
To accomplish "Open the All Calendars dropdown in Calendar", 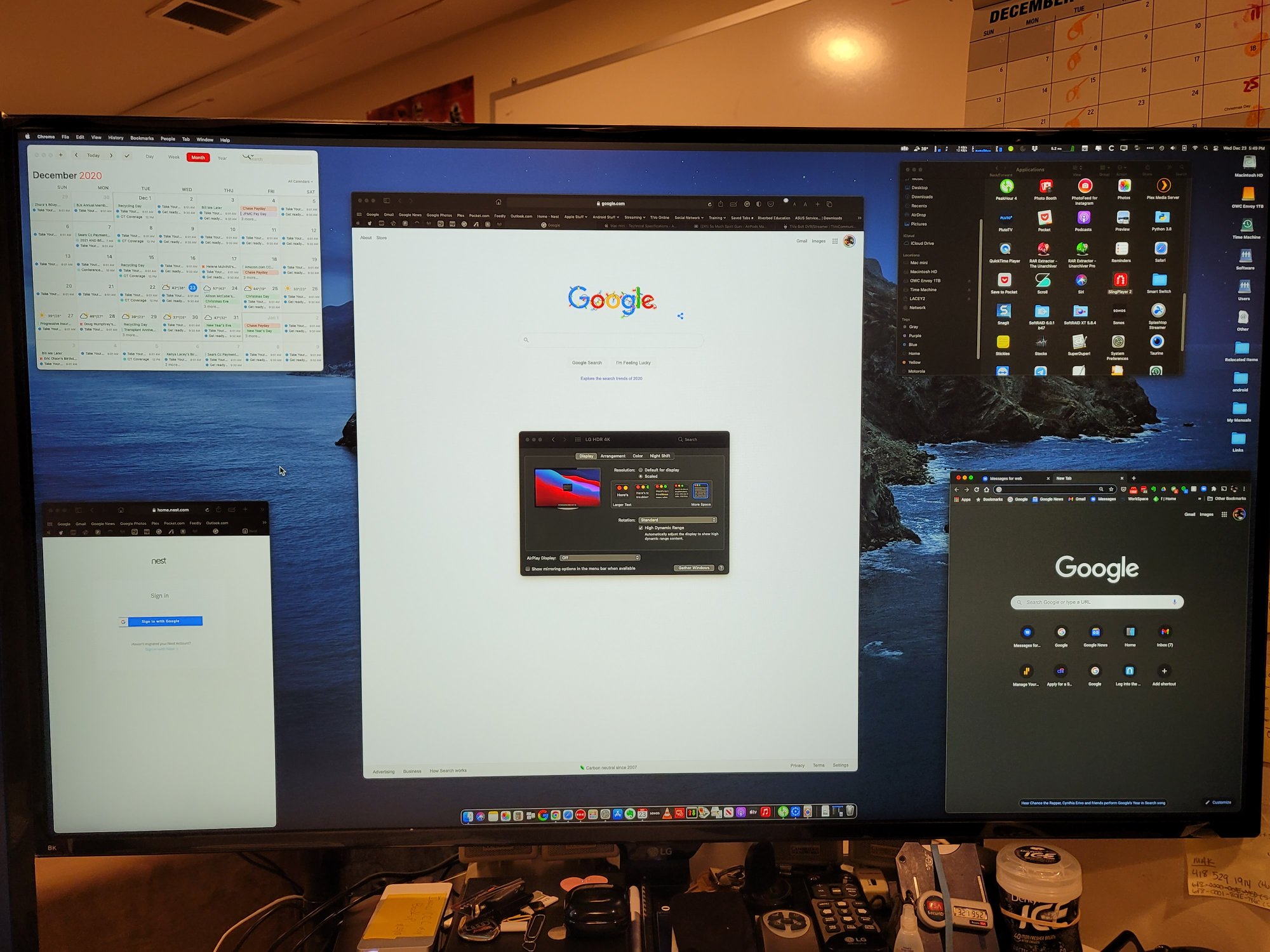I will pos(300,182).
